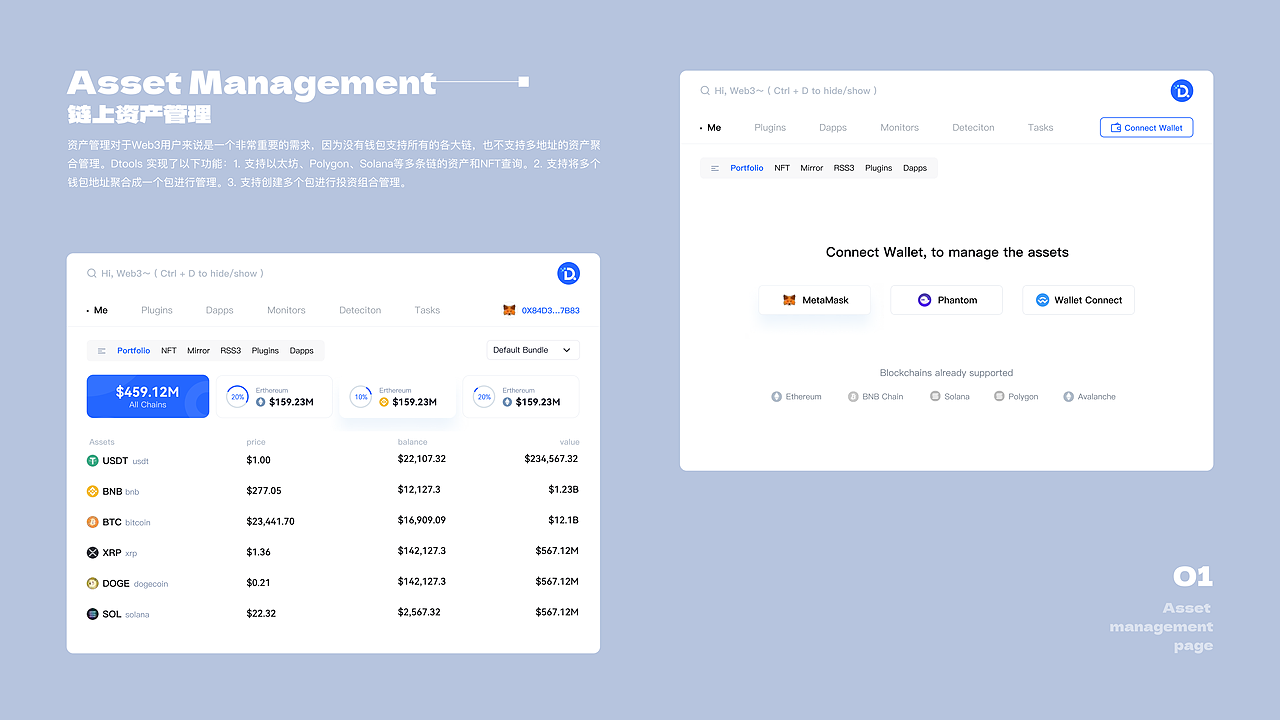1280x720 pixels.
Task: Open Deteciton tab in left panel
Action: (360, 310)
